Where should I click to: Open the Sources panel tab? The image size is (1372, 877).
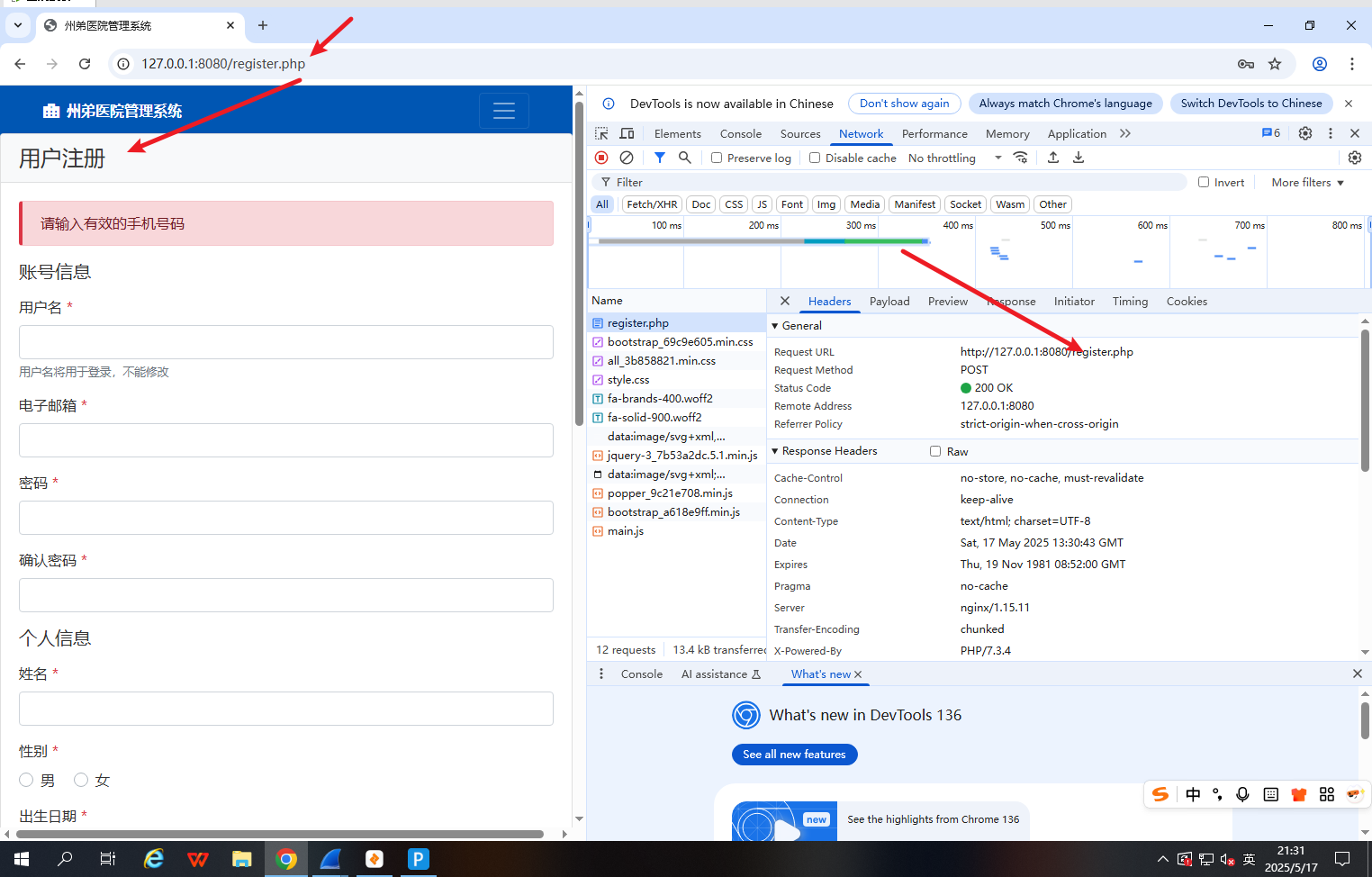(800, 133)
